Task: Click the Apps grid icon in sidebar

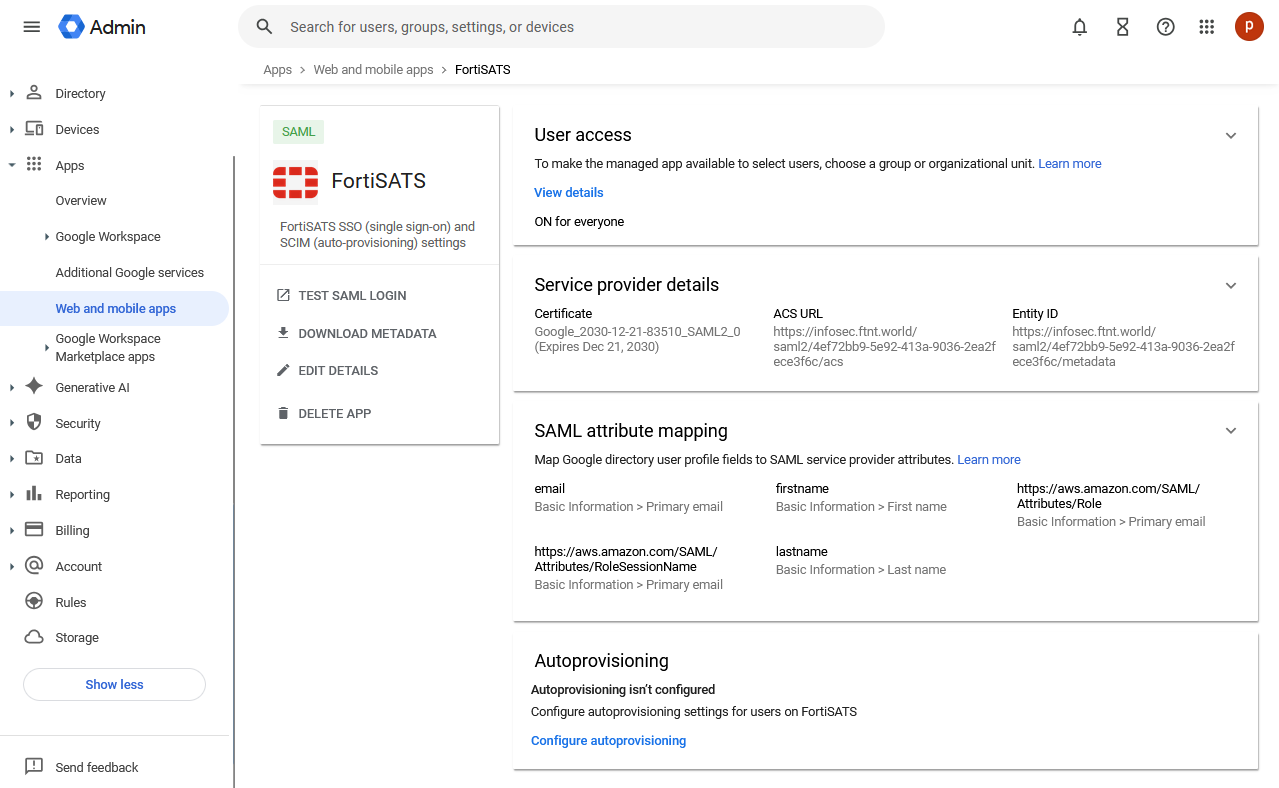Action: 34,165
